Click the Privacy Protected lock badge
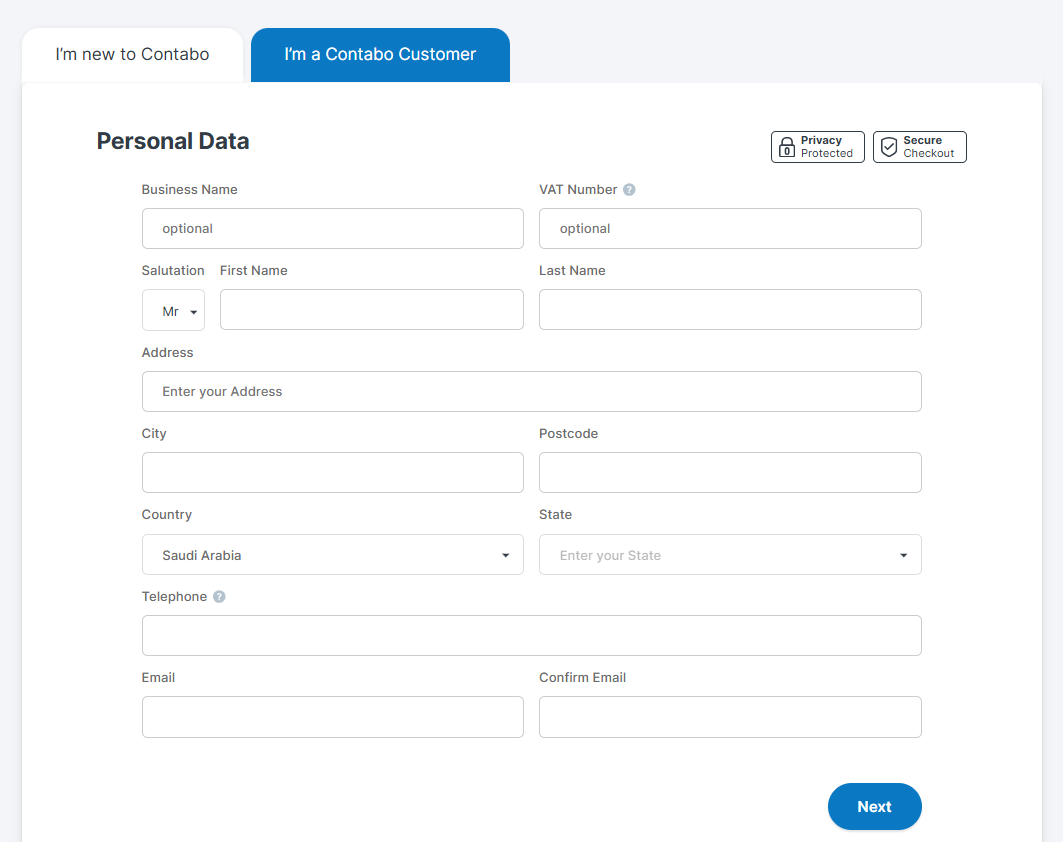1063x842 pixels. (818, 147)
